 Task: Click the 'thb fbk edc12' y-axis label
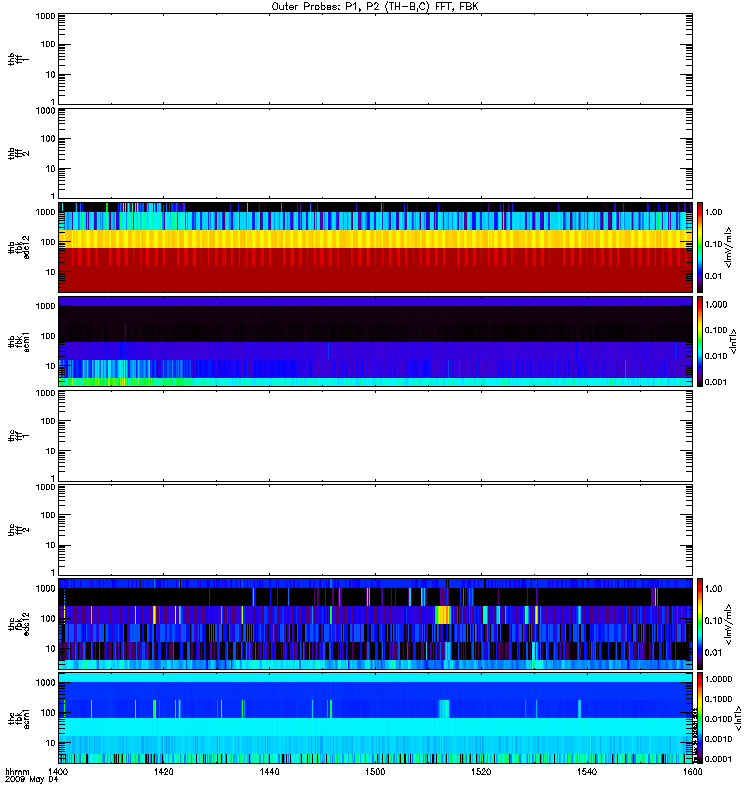point(19,247)
